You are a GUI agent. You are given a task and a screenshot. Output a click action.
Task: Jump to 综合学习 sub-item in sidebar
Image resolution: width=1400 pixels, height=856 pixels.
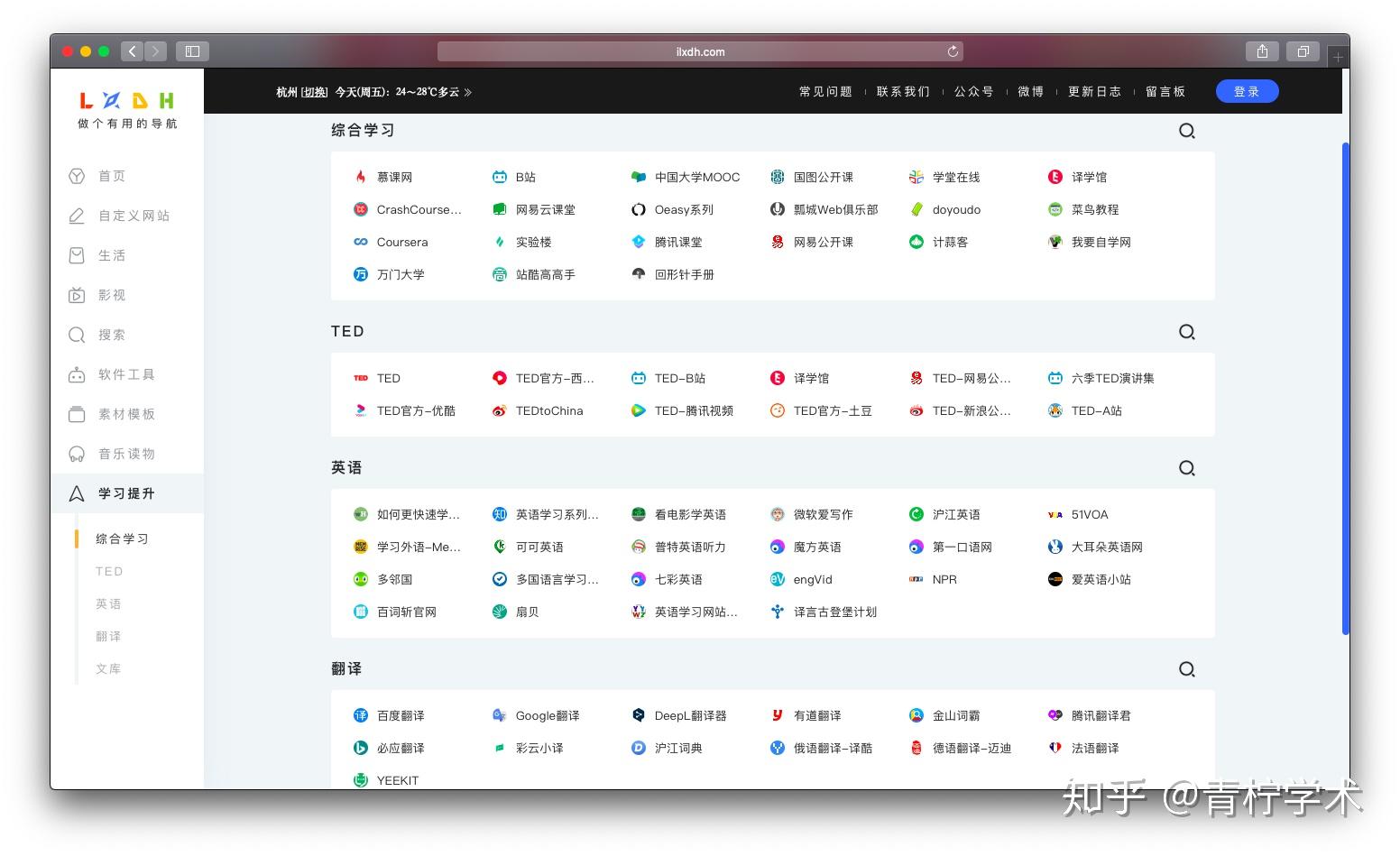click(x=122, y=538)
